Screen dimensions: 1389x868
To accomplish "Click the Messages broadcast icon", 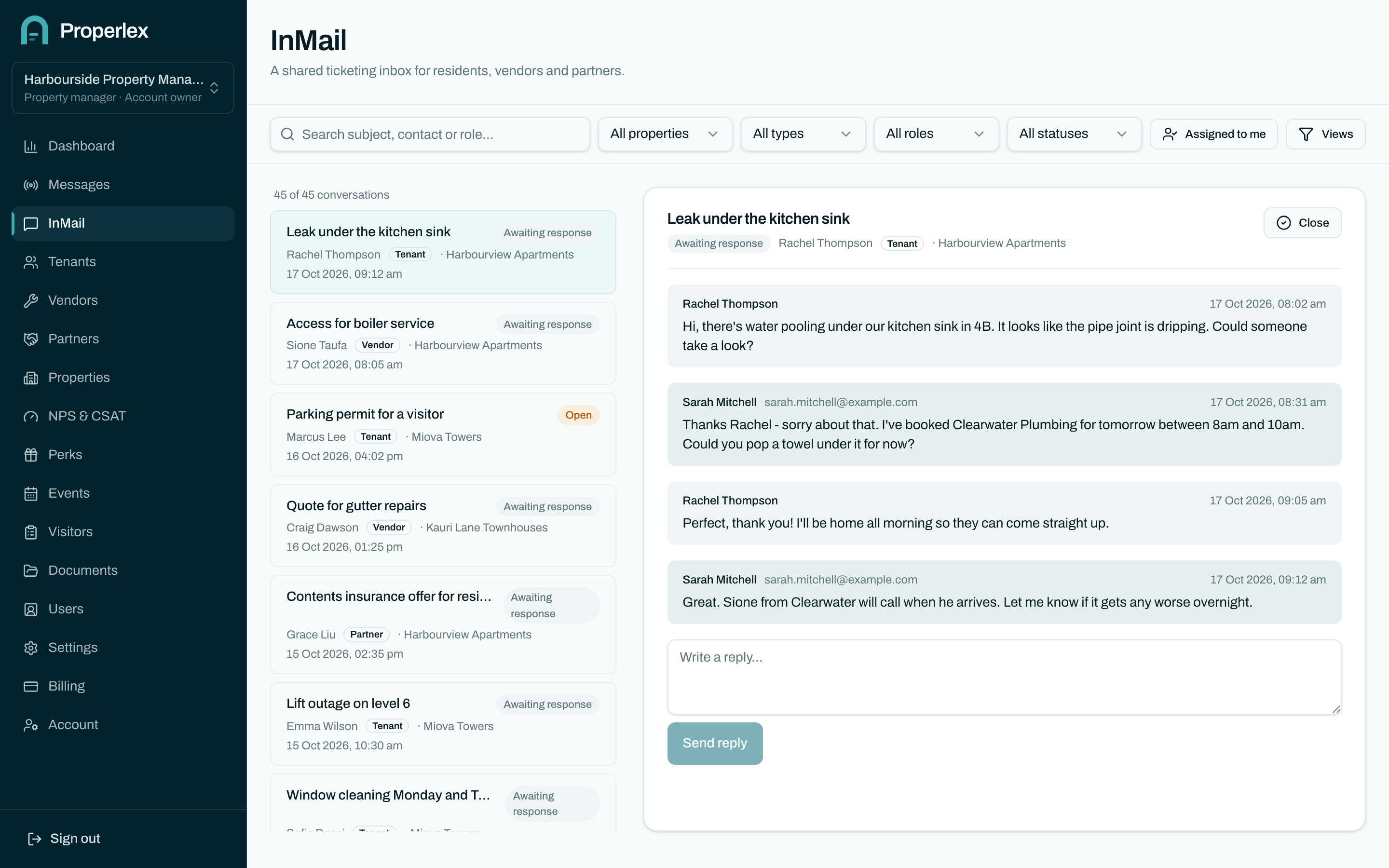I will 30,185.
